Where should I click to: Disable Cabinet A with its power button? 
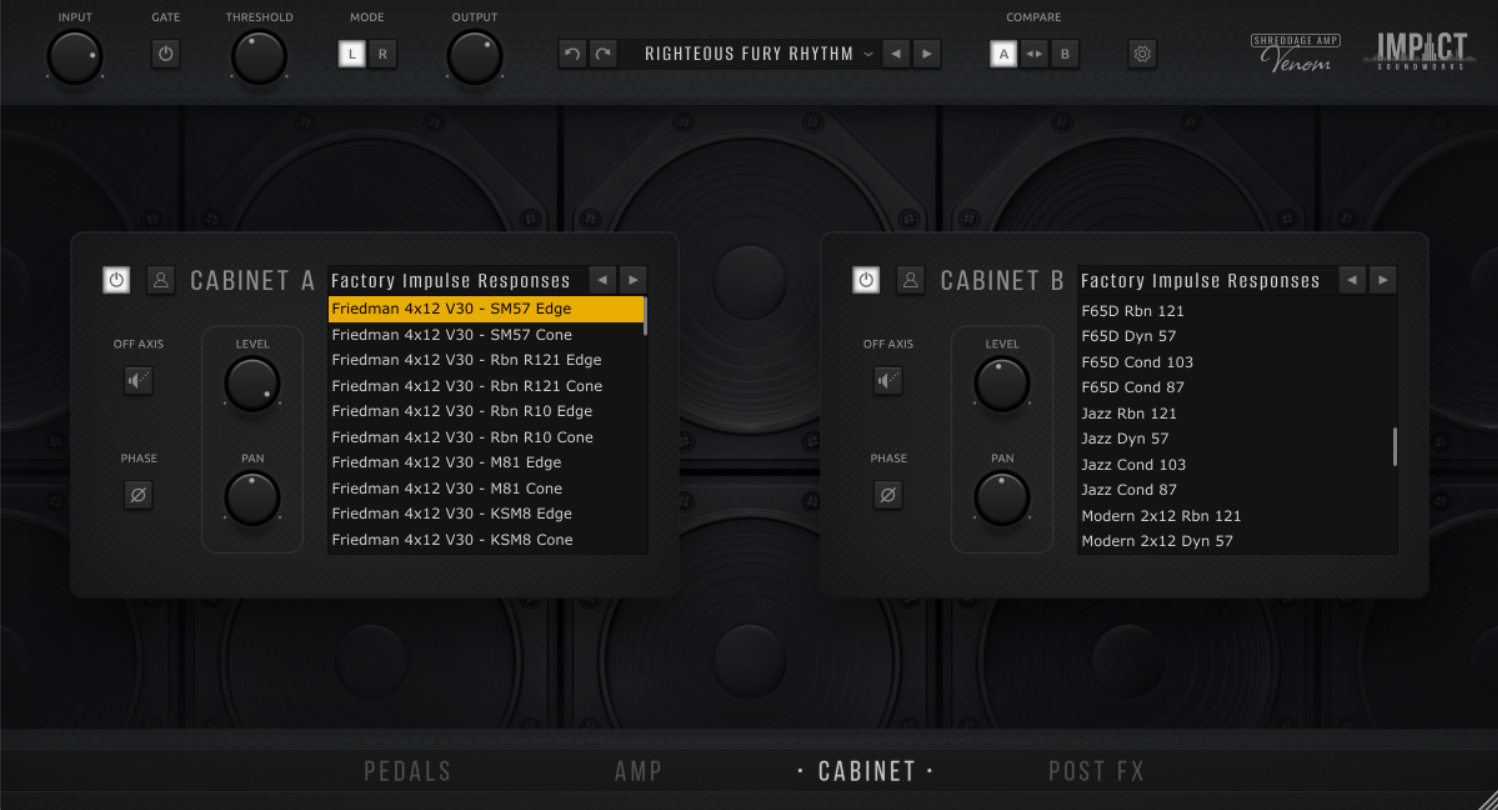coord(116,280)
